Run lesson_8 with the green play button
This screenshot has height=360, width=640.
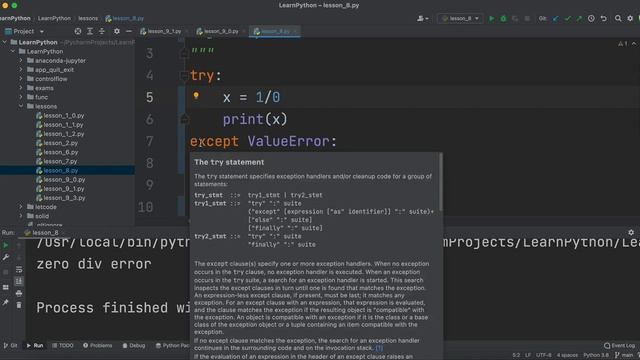tap(491, 18)
